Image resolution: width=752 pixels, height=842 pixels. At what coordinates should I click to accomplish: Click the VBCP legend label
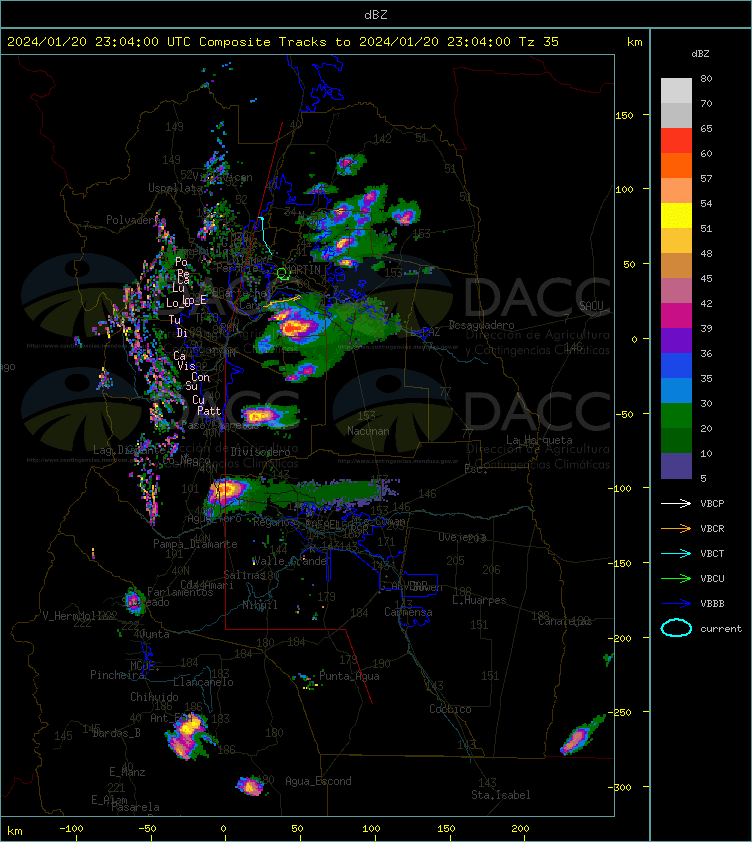(x=712, y=504)
